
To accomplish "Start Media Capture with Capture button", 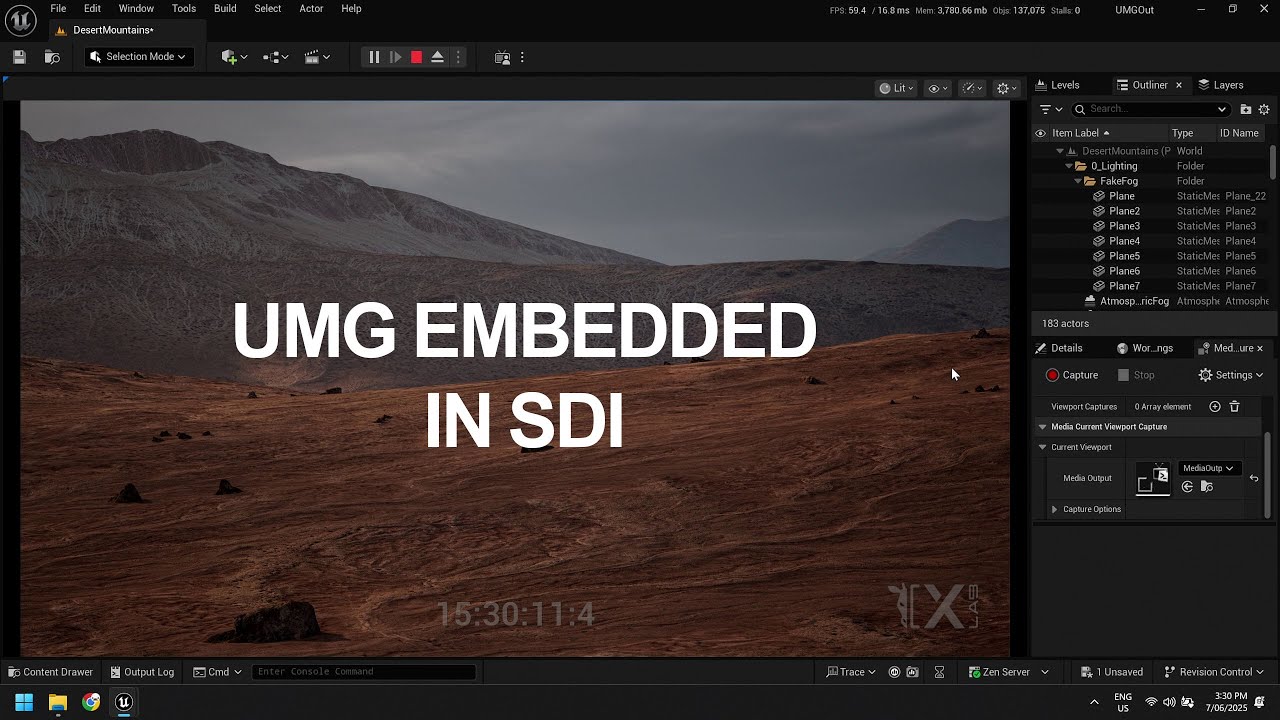I will 1072,375.
